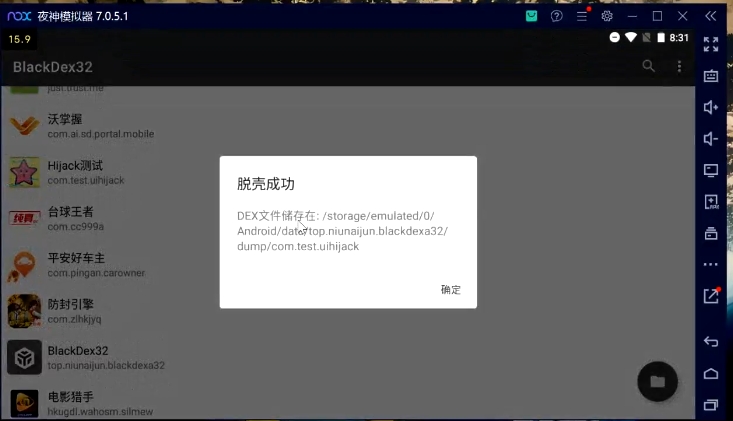Open keyboard mapping icon in sidebar
Viewport: 733px width, 421px height.
pos(711,76)
